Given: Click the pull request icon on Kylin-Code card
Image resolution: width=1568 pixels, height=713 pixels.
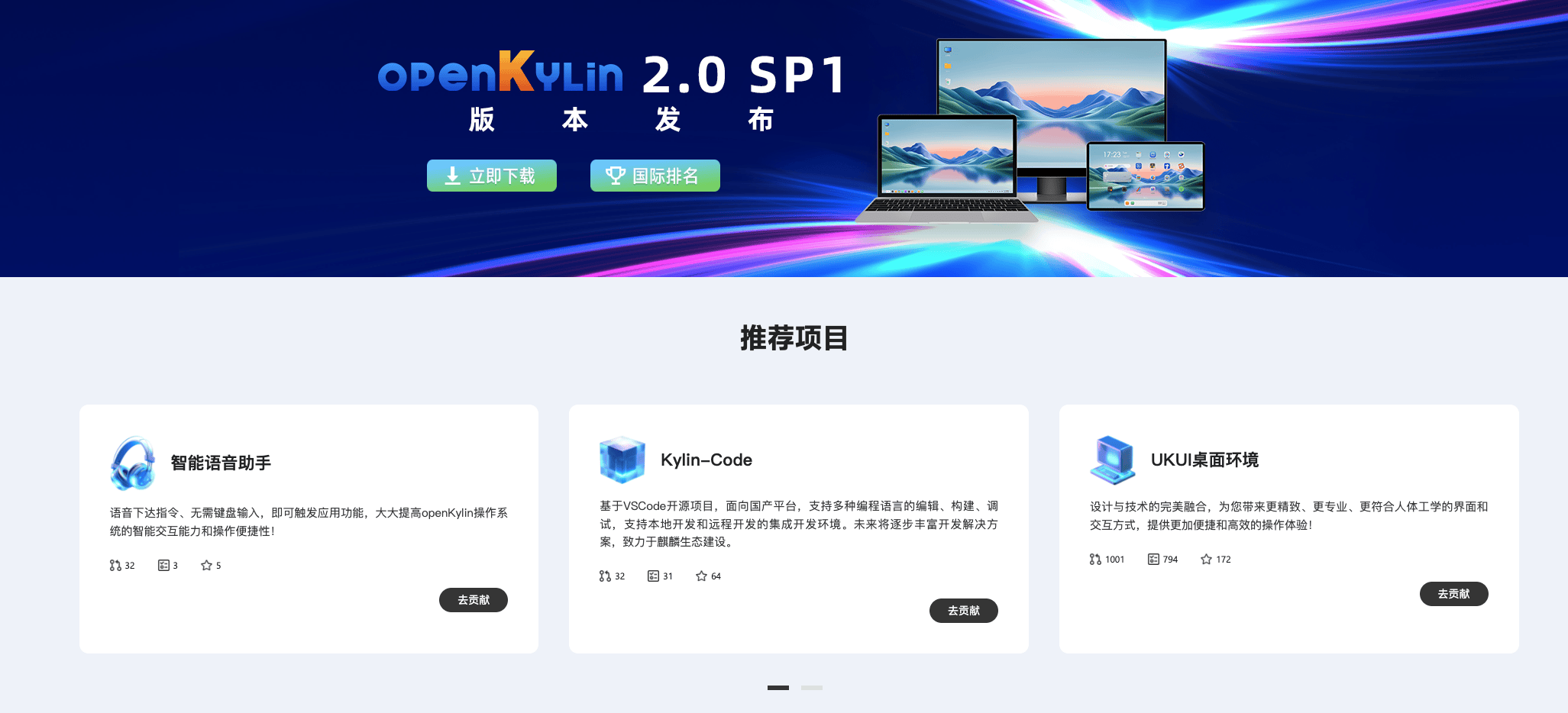Looking at the screenshot, I should [x=605, y=576].
